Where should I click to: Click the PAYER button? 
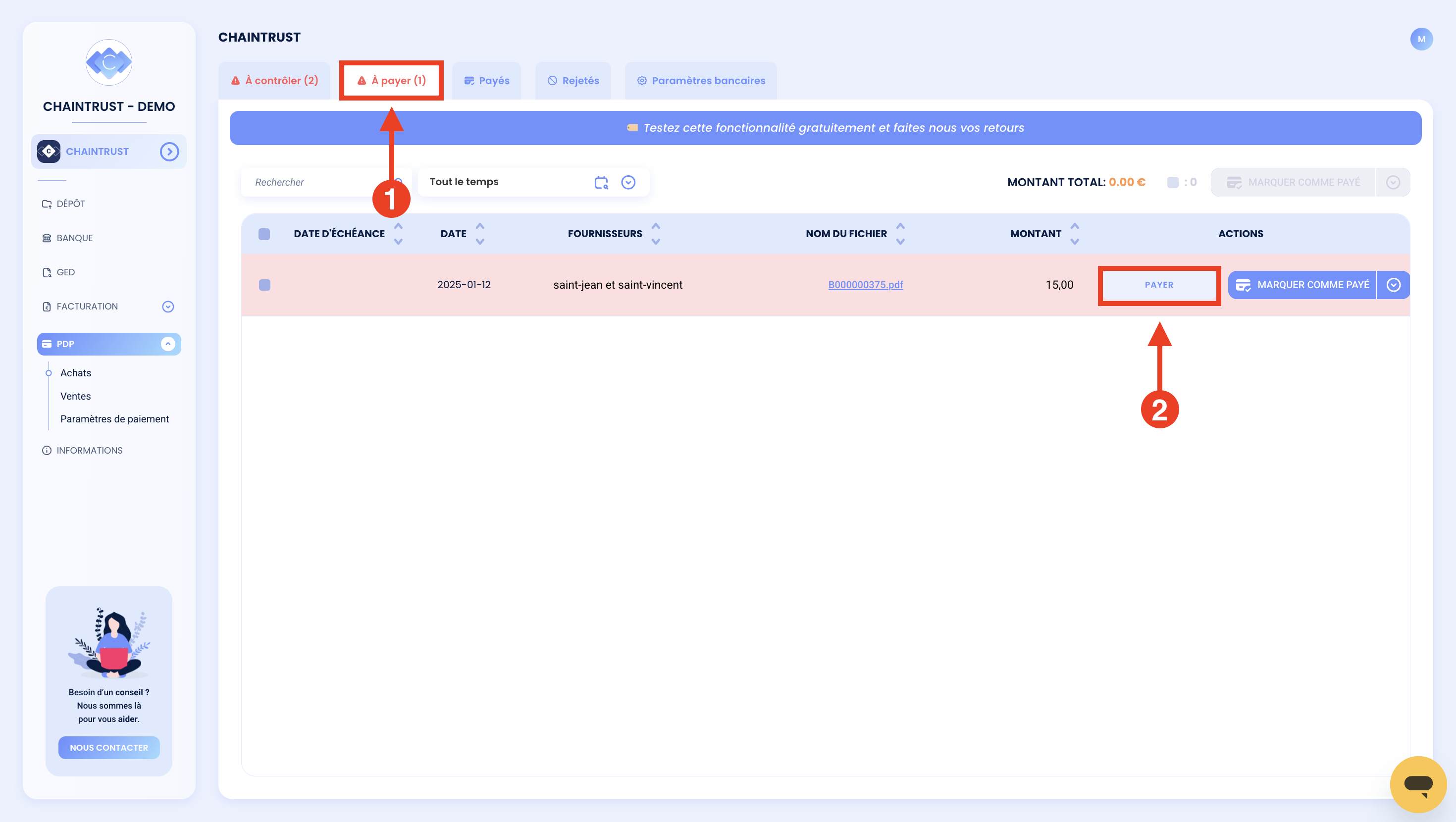[1159, 285]
